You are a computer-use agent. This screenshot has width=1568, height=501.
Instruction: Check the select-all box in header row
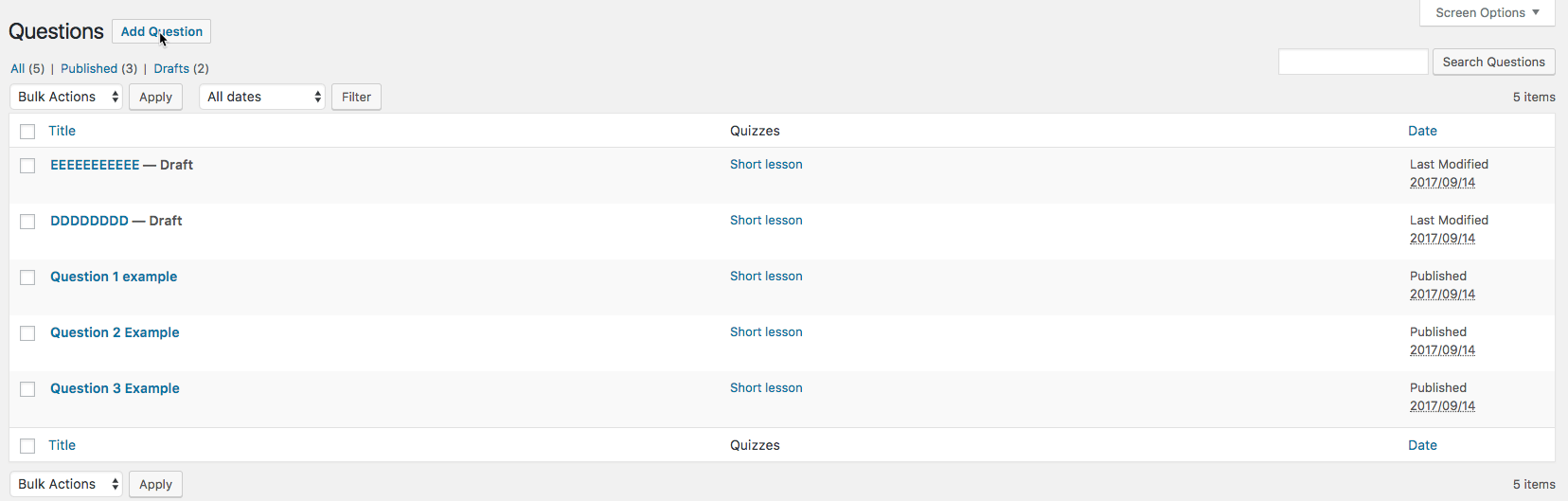[28, 132]
